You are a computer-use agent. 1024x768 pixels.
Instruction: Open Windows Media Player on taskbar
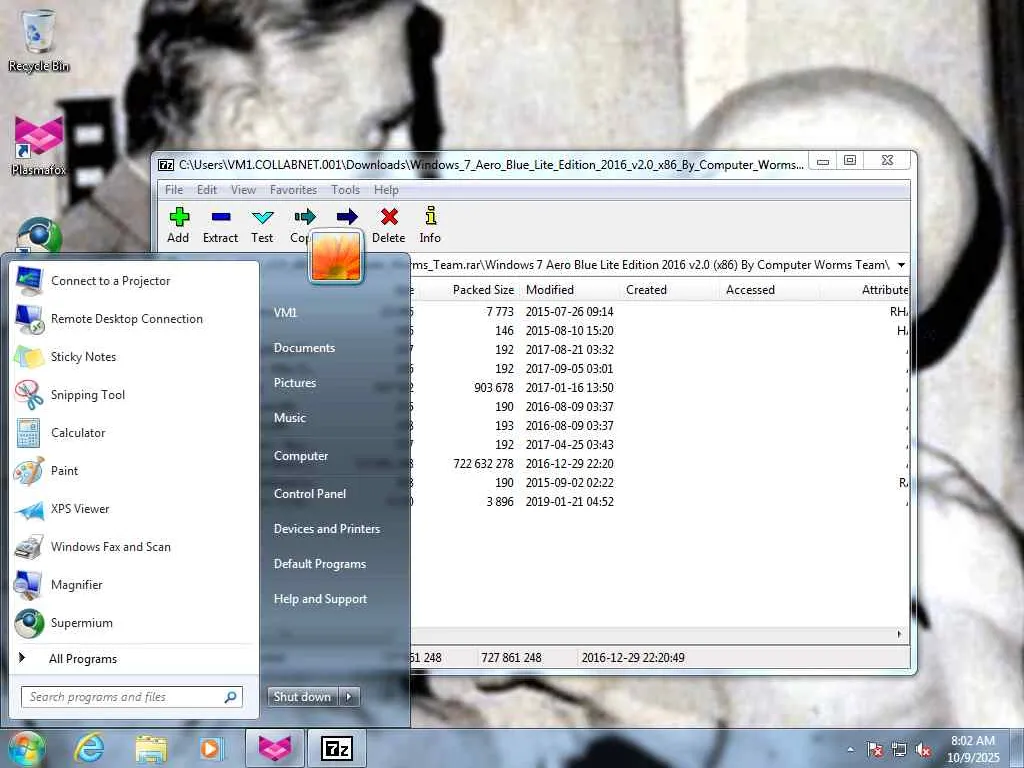[211, 748]
